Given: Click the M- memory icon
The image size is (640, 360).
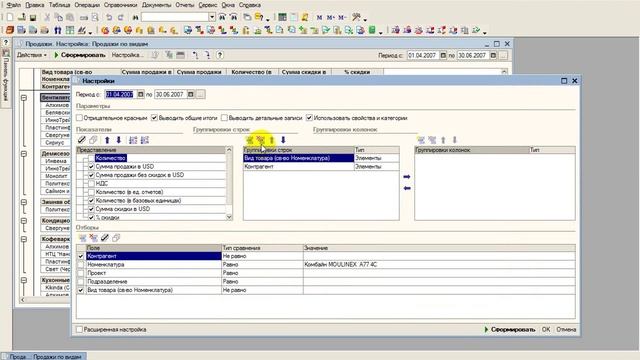Looking at the screenshot, I should click(x=342, y=17).
